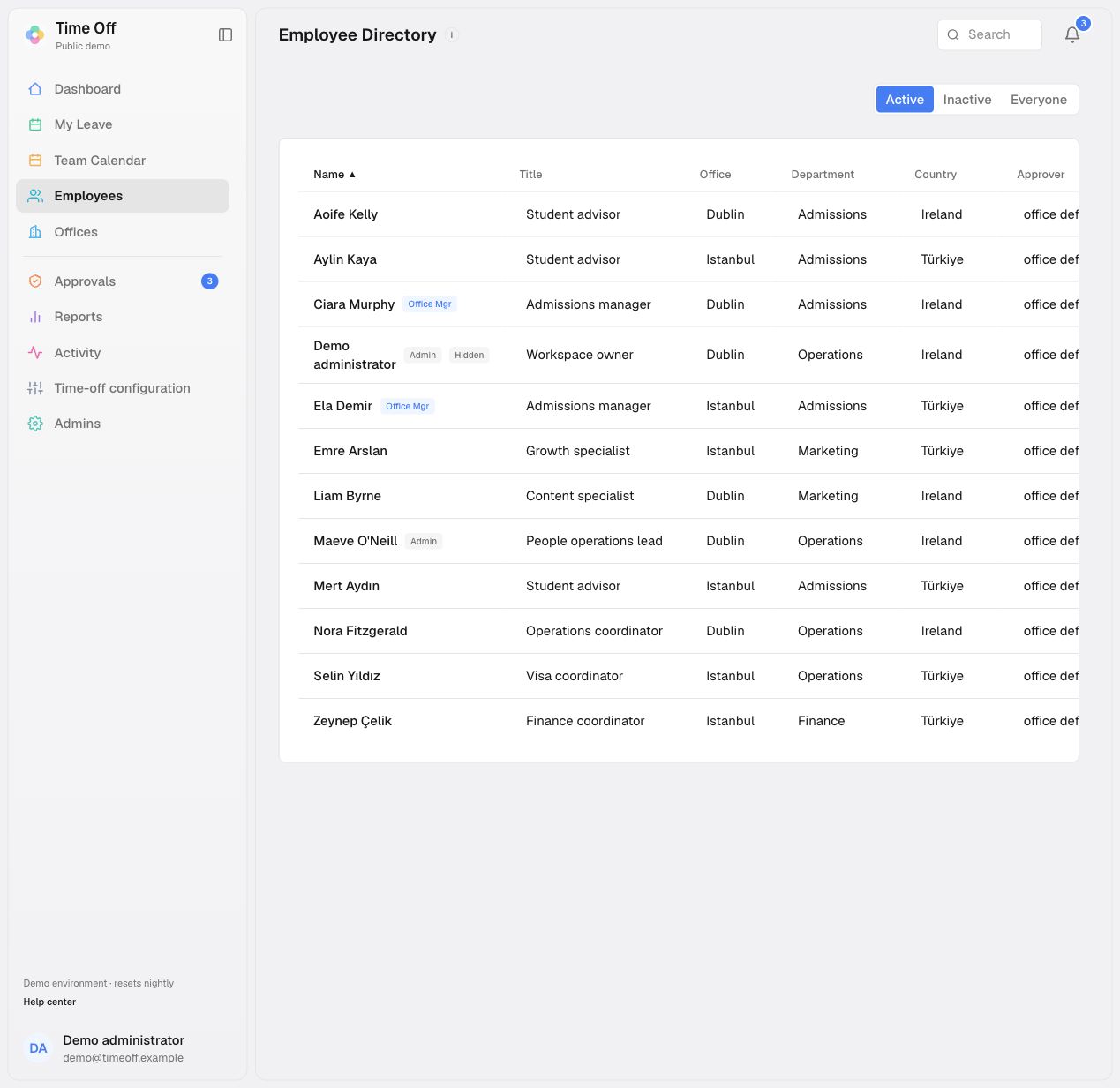Click the Admins gear icon
Screen dimensions: 1120x1088
tap(35, 424)
